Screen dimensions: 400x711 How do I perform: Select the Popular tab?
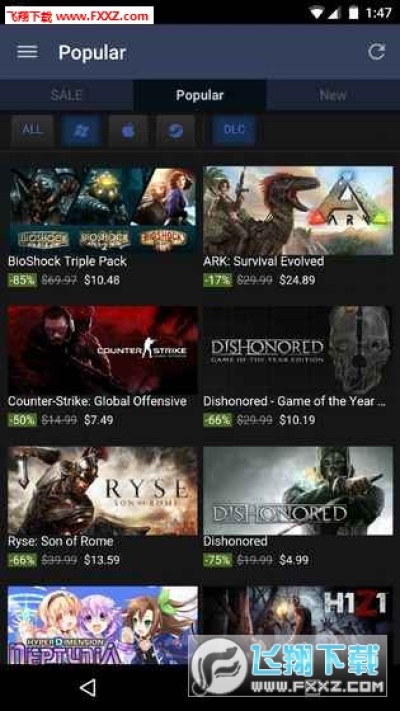(200, 95)
